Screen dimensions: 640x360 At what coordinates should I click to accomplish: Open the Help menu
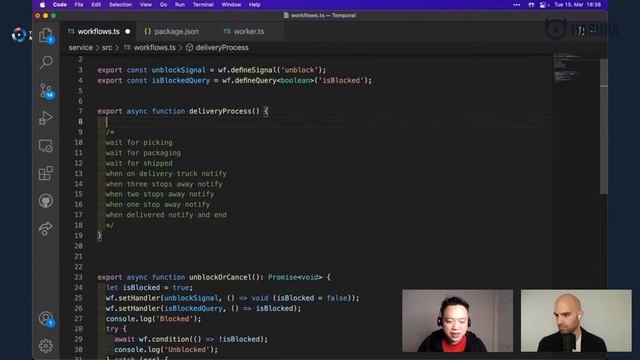click(255, 5)
